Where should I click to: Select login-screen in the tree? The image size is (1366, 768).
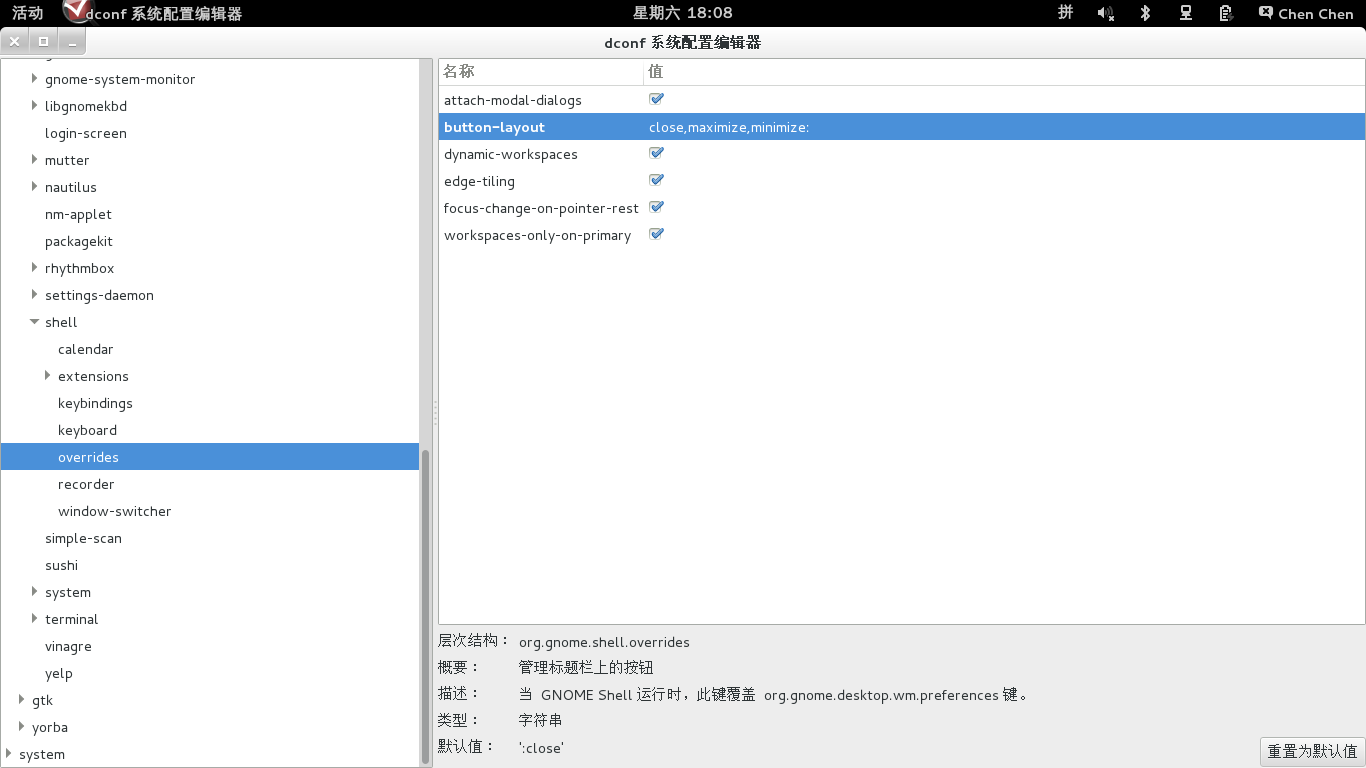86,133
